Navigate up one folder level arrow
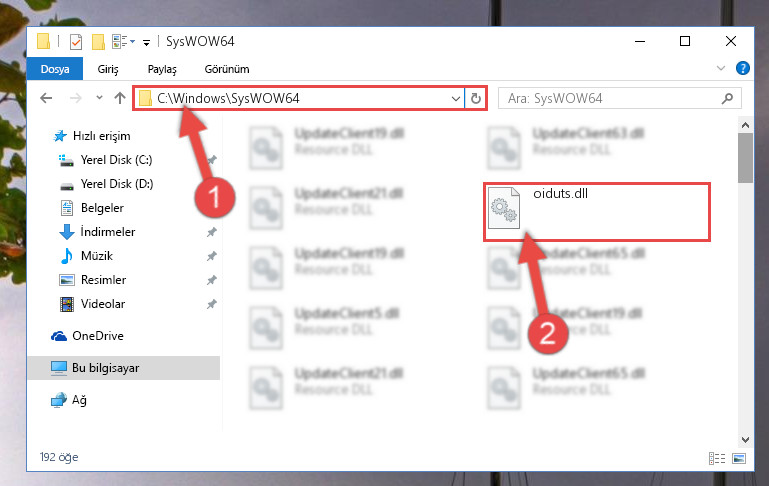The image size is (769, 486). point(120,98)
